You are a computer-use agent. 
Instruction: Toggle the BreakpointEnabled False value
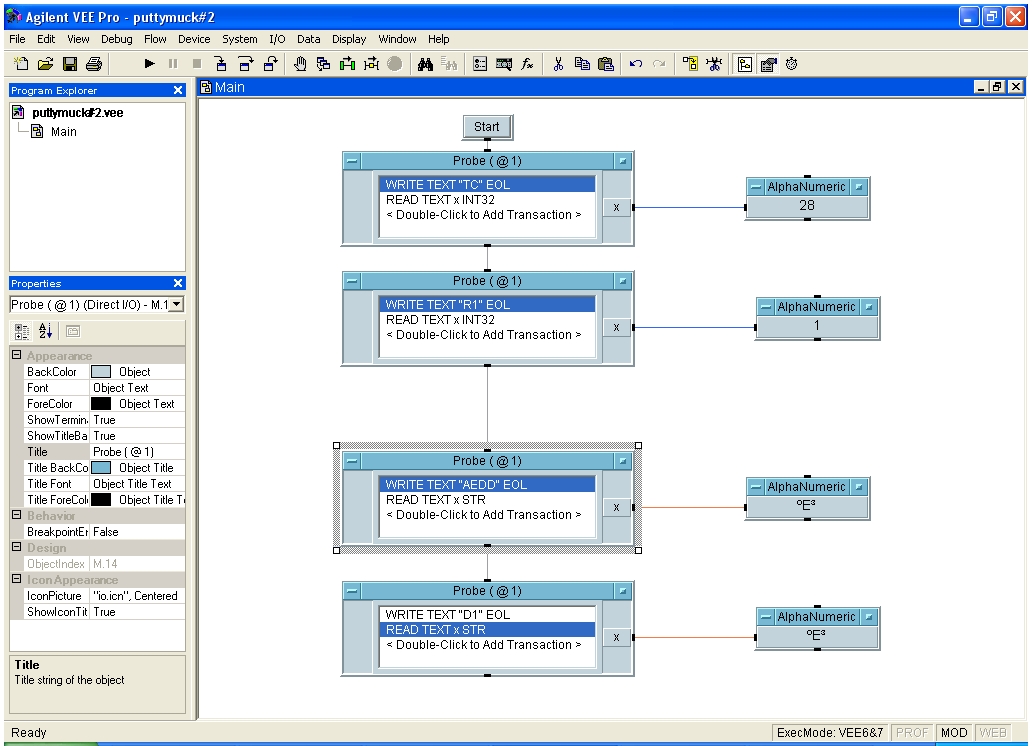tap(137, 532)
